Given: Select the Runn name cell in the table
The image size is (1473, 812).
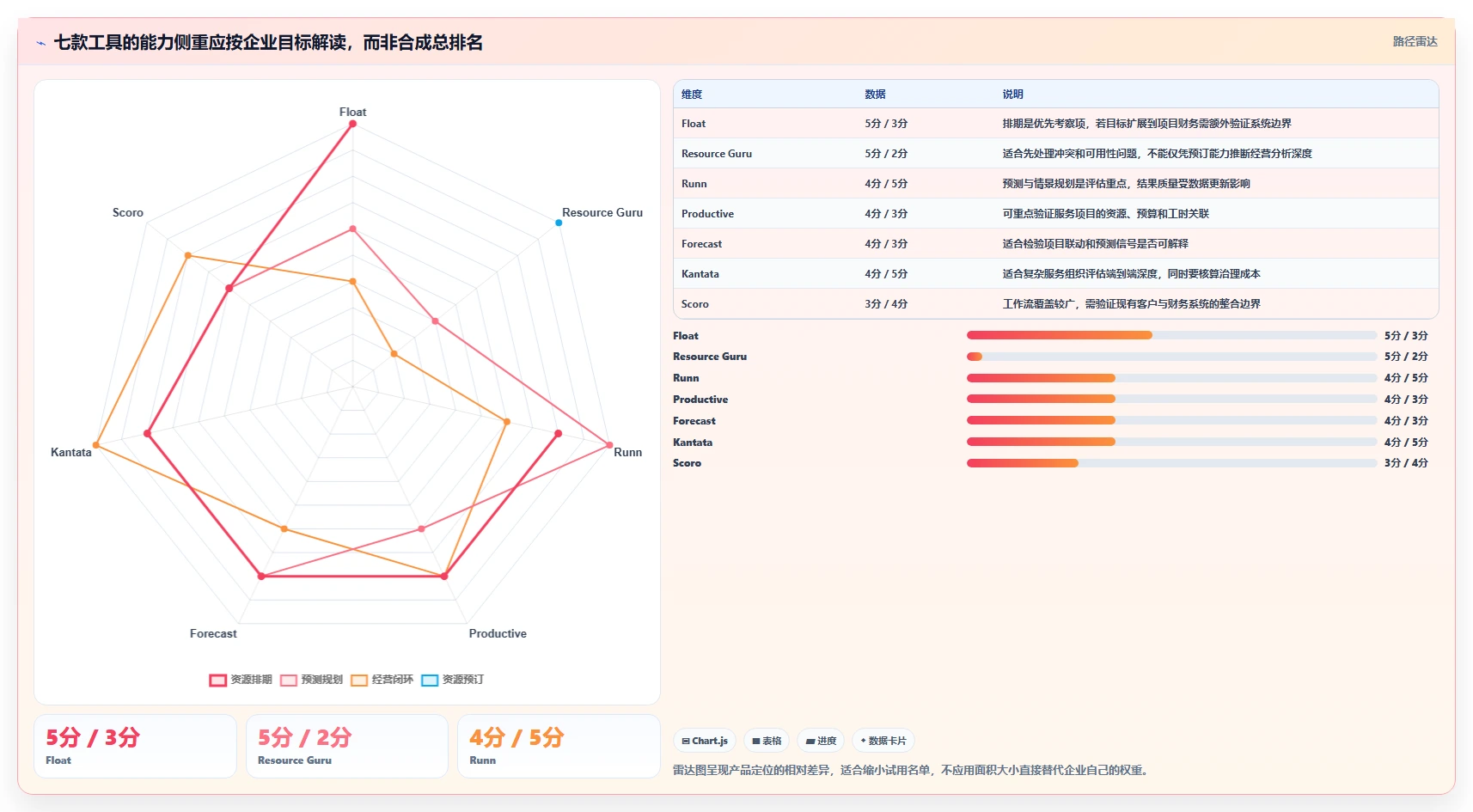Looking at the screenshot, I should click(694, 184).
